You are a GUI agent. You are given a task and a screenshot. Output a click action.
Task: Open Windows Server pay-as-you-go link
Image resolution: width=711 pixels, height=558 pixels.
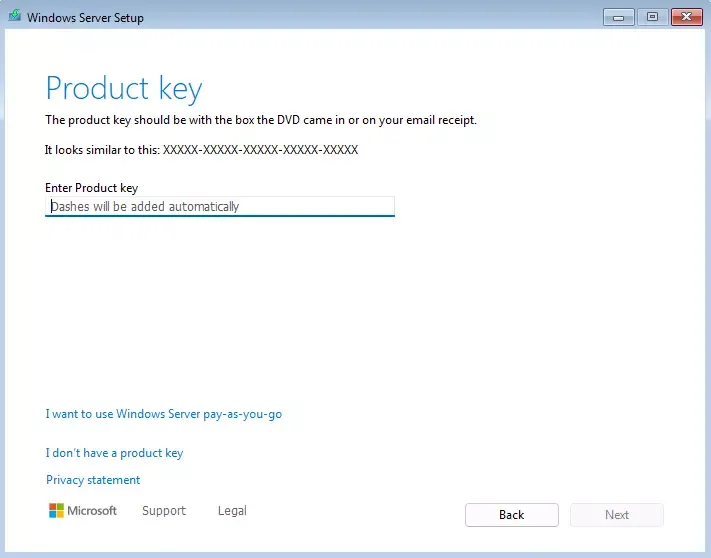(x=164, y=414)
